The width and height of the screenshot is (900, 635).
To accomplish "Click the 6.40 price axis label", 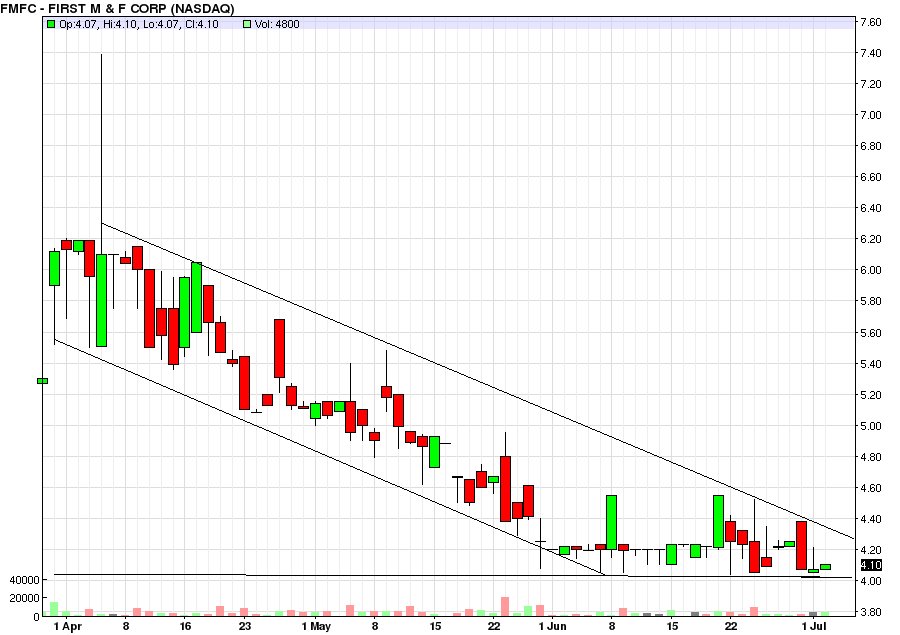I will (871, 208).
